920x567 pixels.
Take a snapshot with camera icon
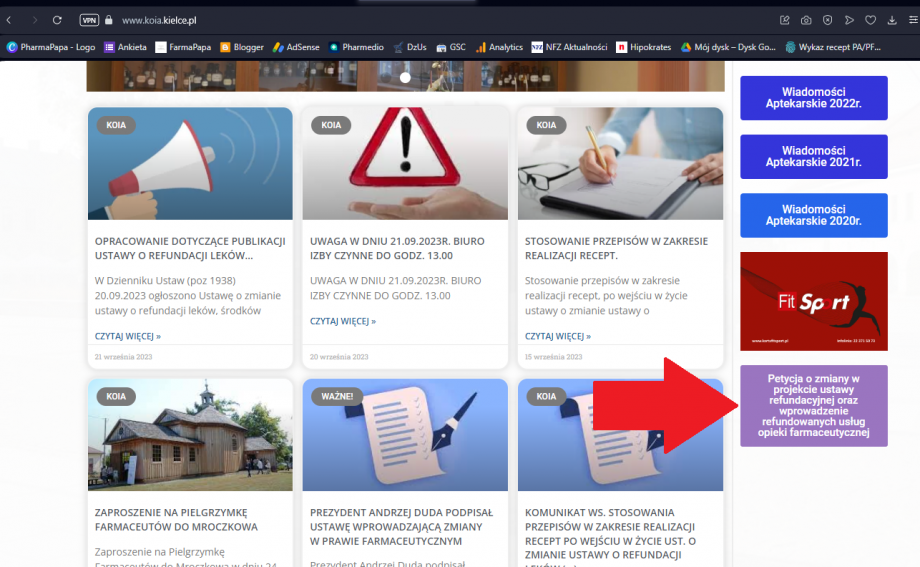[806, 20]
